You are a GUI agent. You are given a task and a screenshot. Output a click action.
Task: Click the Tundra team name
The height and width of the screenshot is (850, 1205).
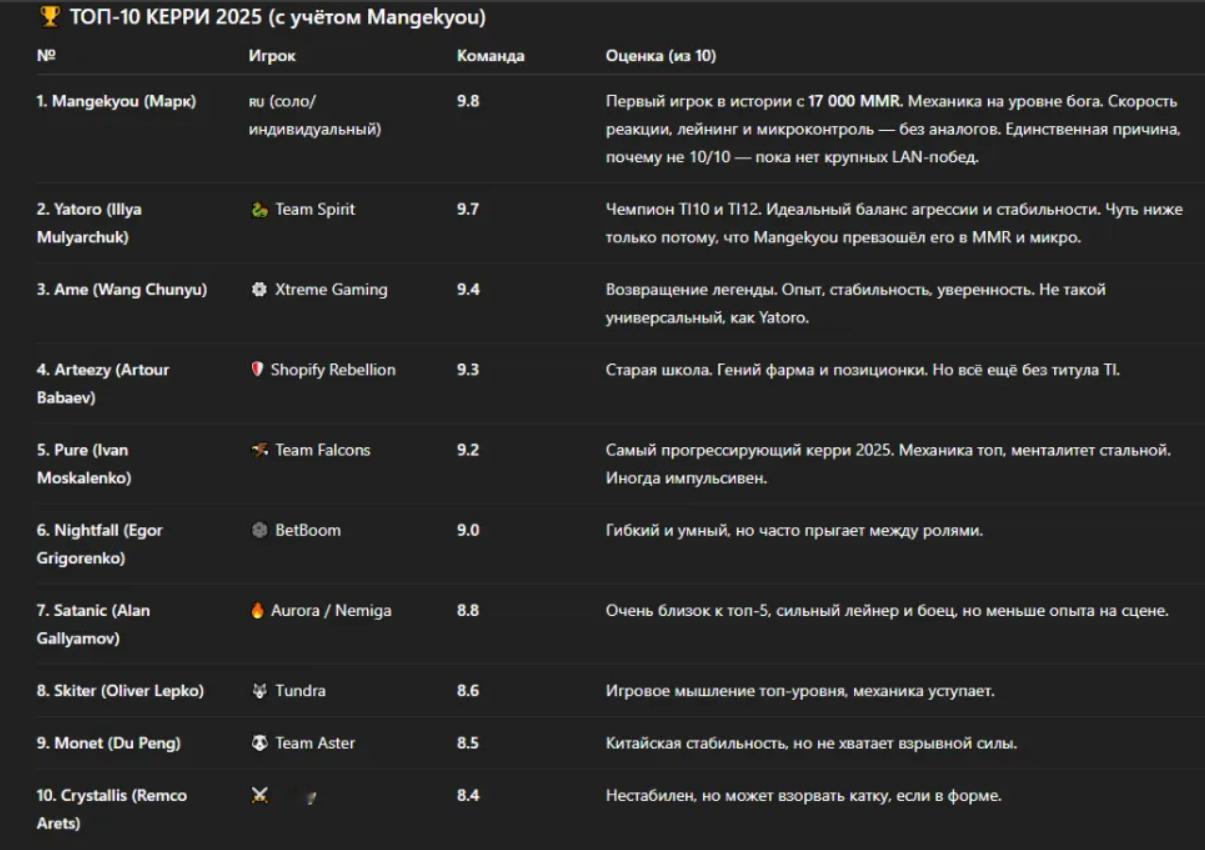click(300, 691)
